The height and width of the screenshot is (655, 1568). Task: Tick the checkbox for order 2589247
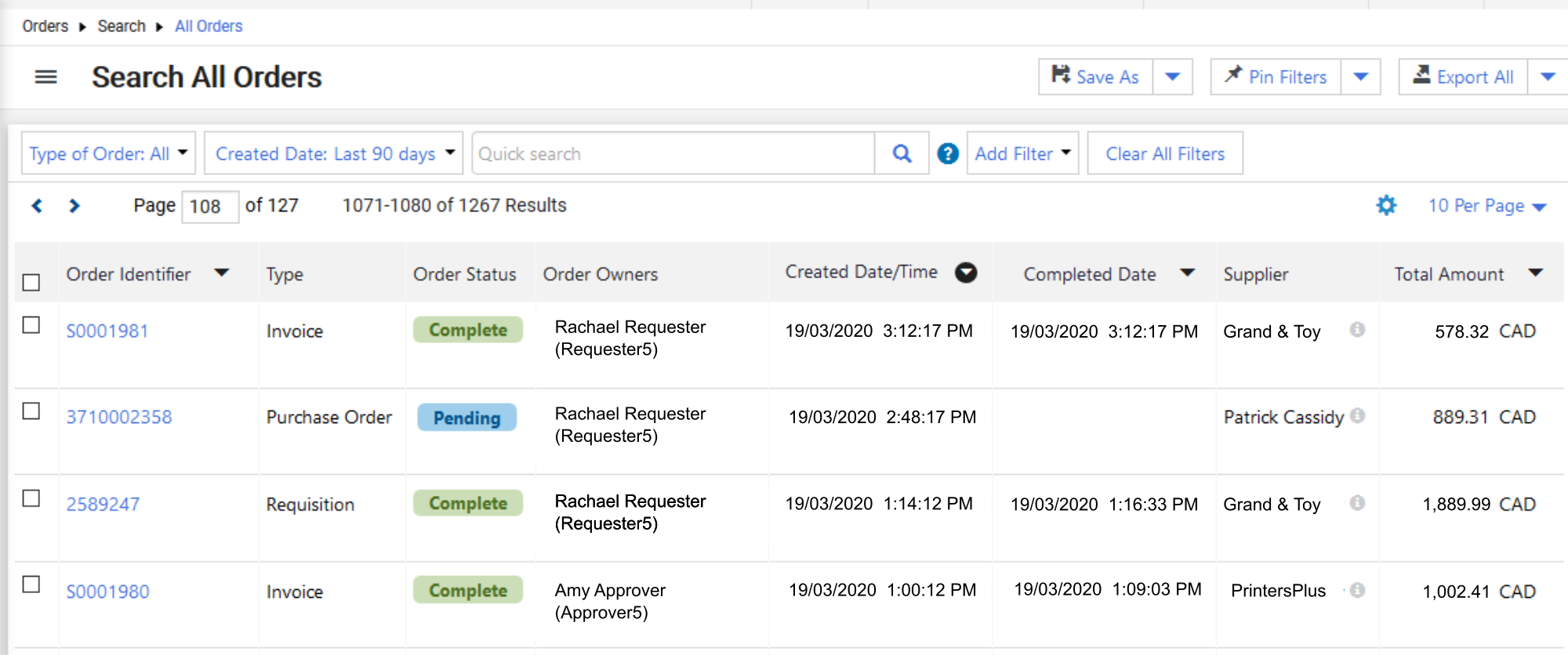click(31, 498)
